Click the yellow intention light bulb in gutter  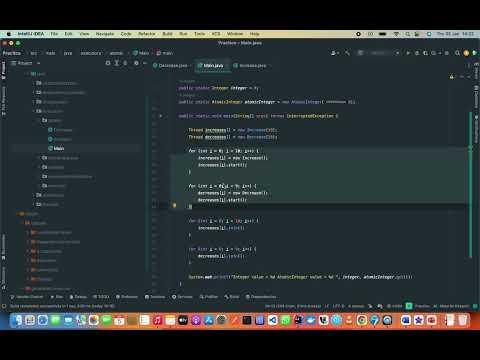(174, 206)
